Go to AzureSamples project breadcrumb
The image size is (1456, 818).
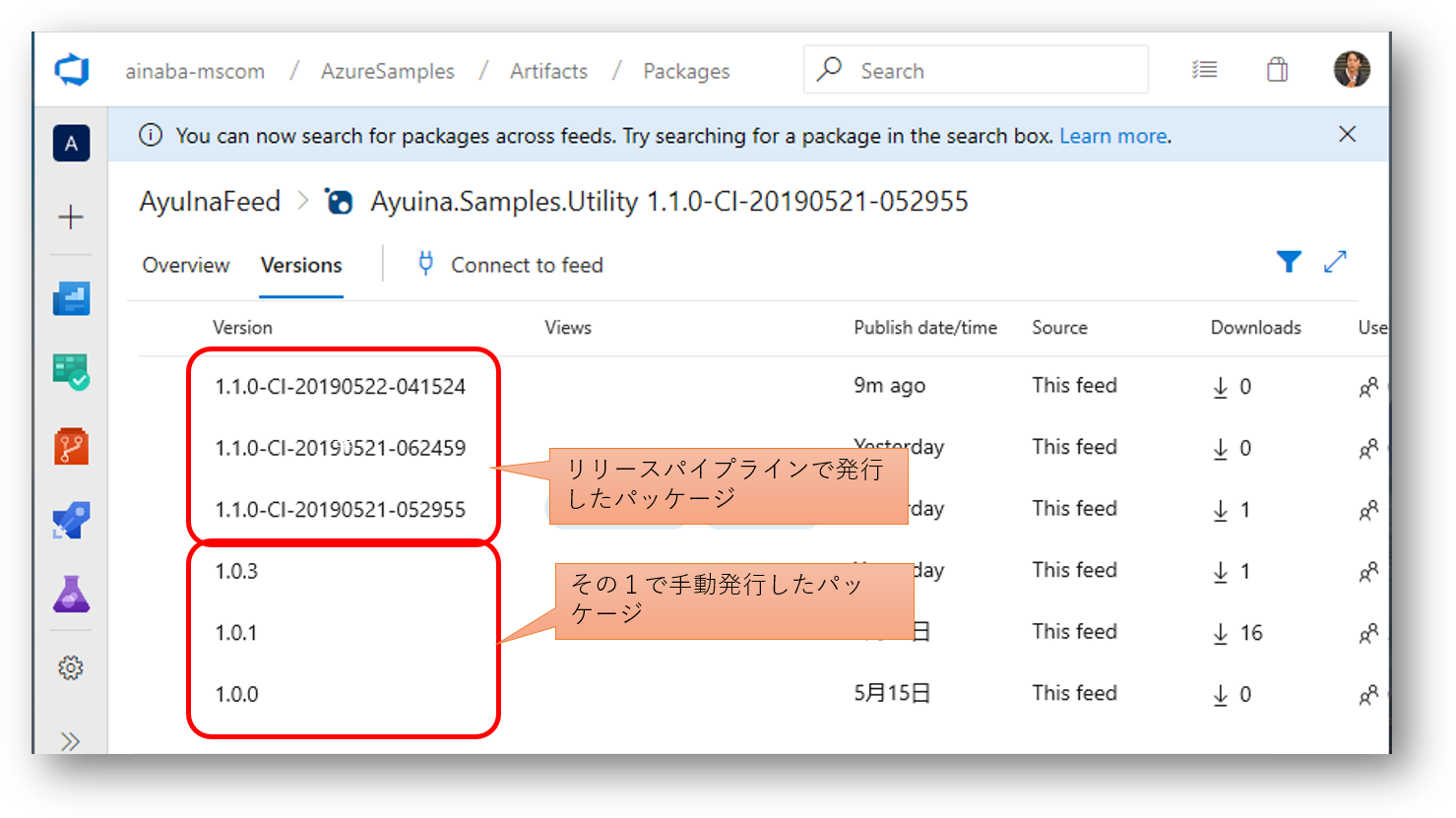pyautogui.click(x=388, y=71)
